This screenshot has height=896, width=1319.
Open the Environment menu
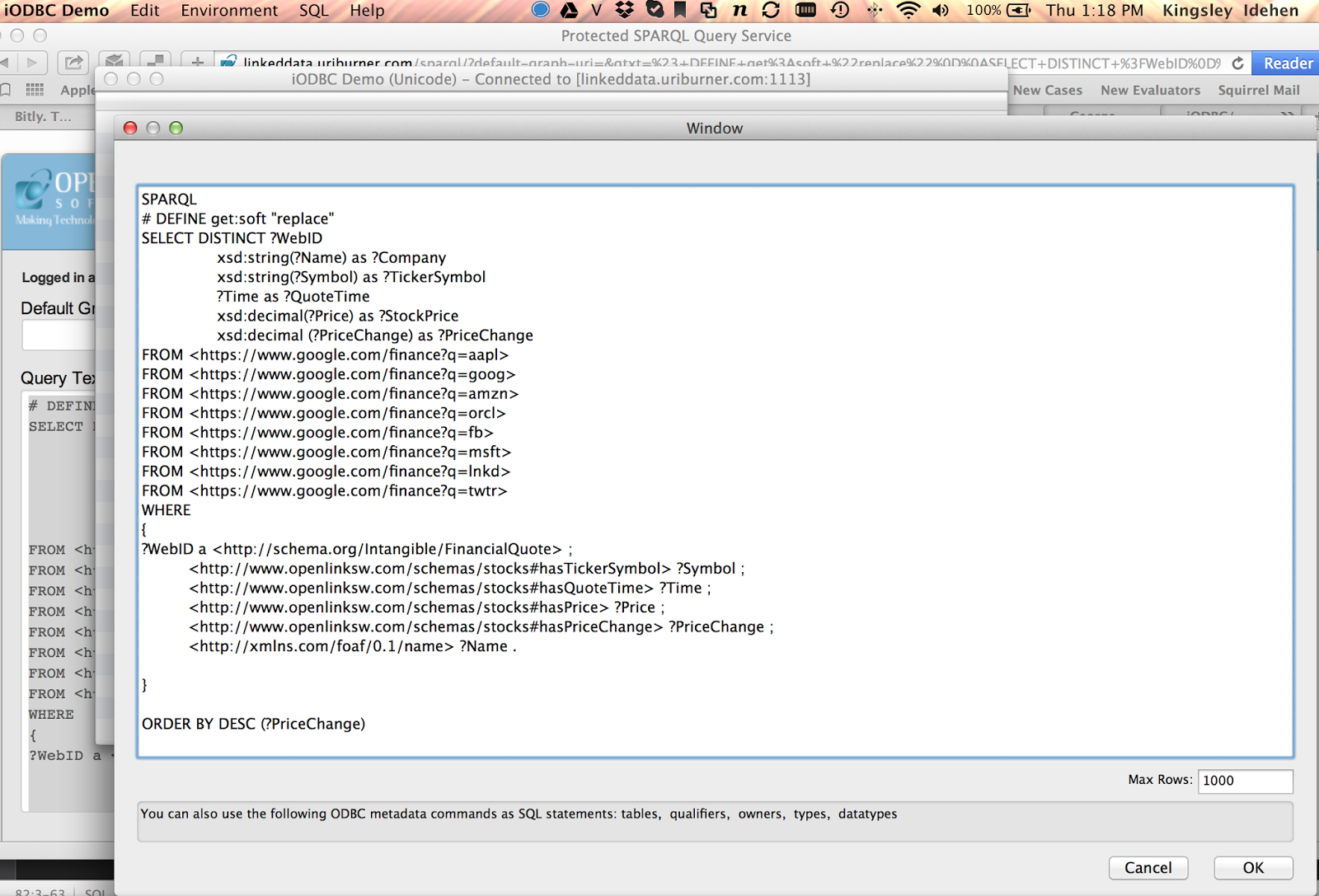tap(229, 11)
